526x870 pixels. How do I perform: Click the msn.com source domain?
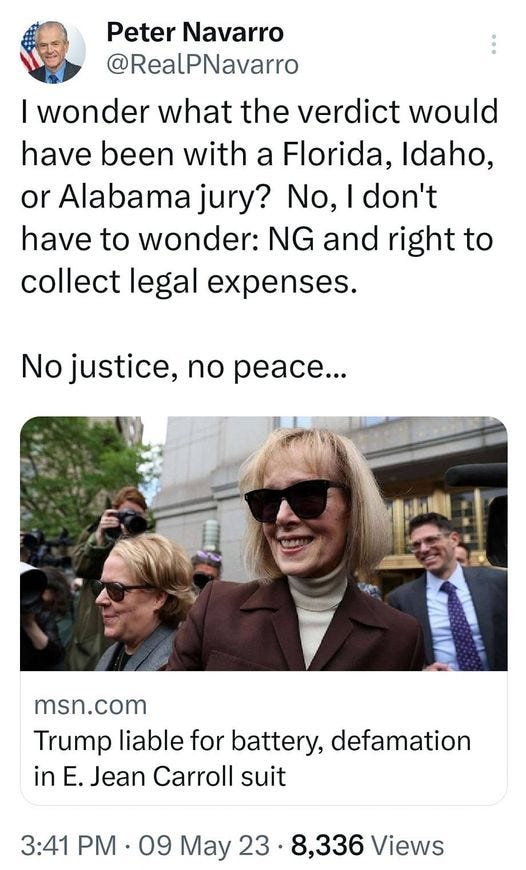click(x=90, y=705)
